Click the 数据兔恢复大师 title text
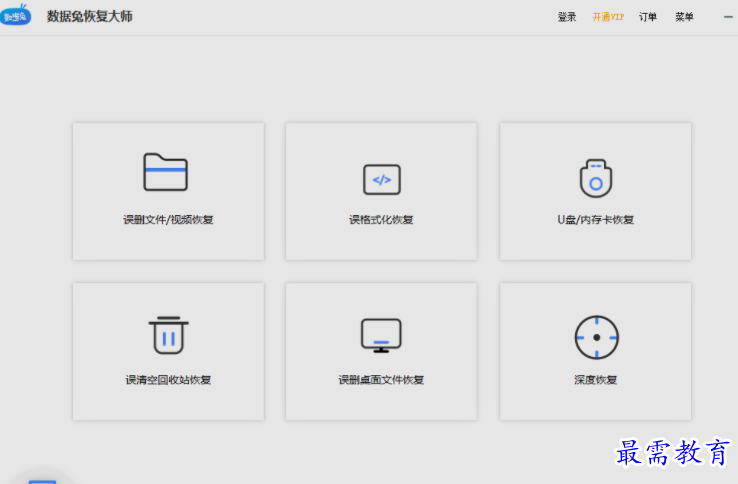The width and height of the screenshot is (738, 484). [89, 16]
